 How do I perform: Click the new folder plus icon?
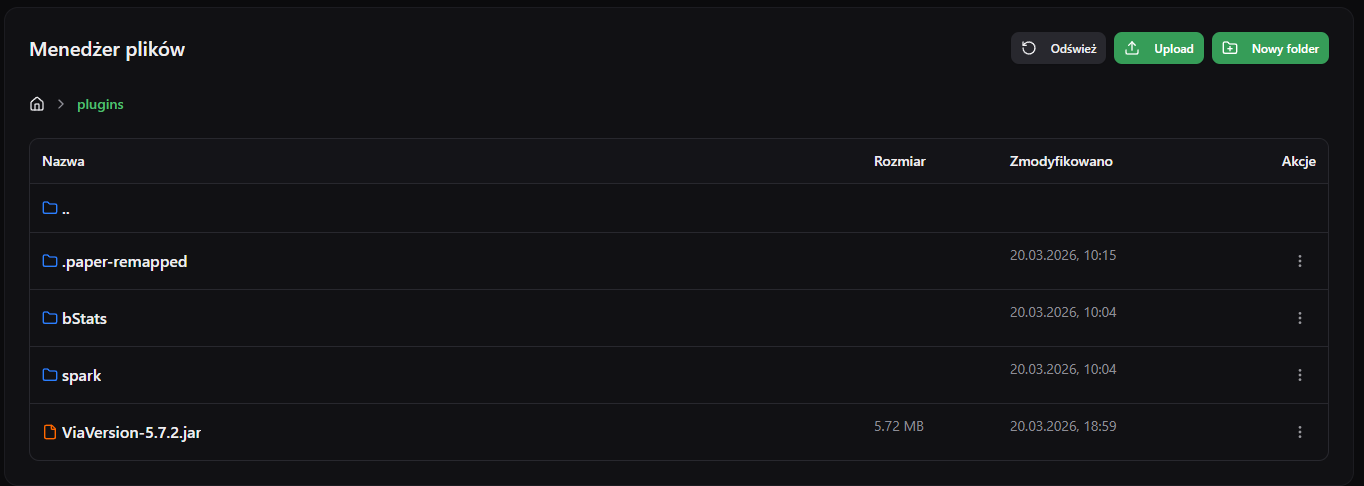click(1230, 48)
